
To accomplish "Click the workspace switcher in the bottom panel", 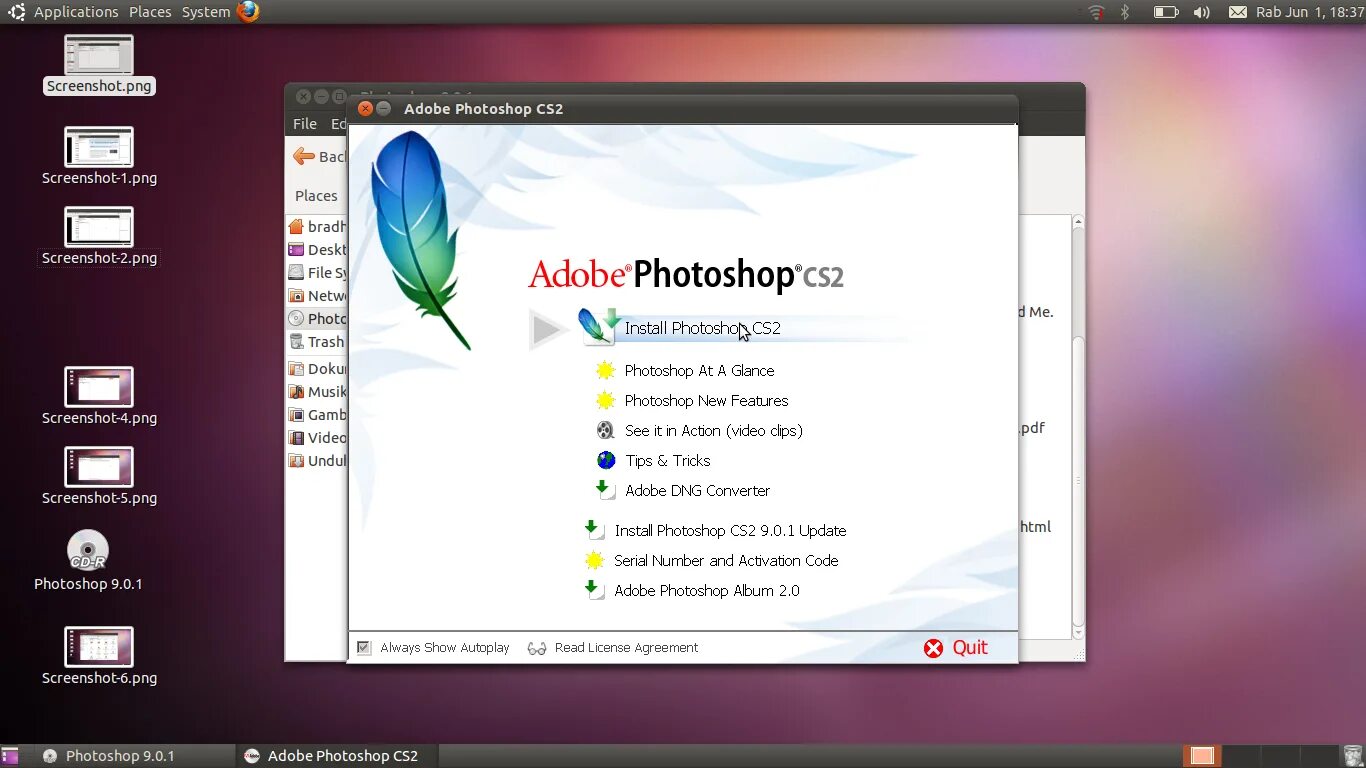I will (x=1260, y=756).
